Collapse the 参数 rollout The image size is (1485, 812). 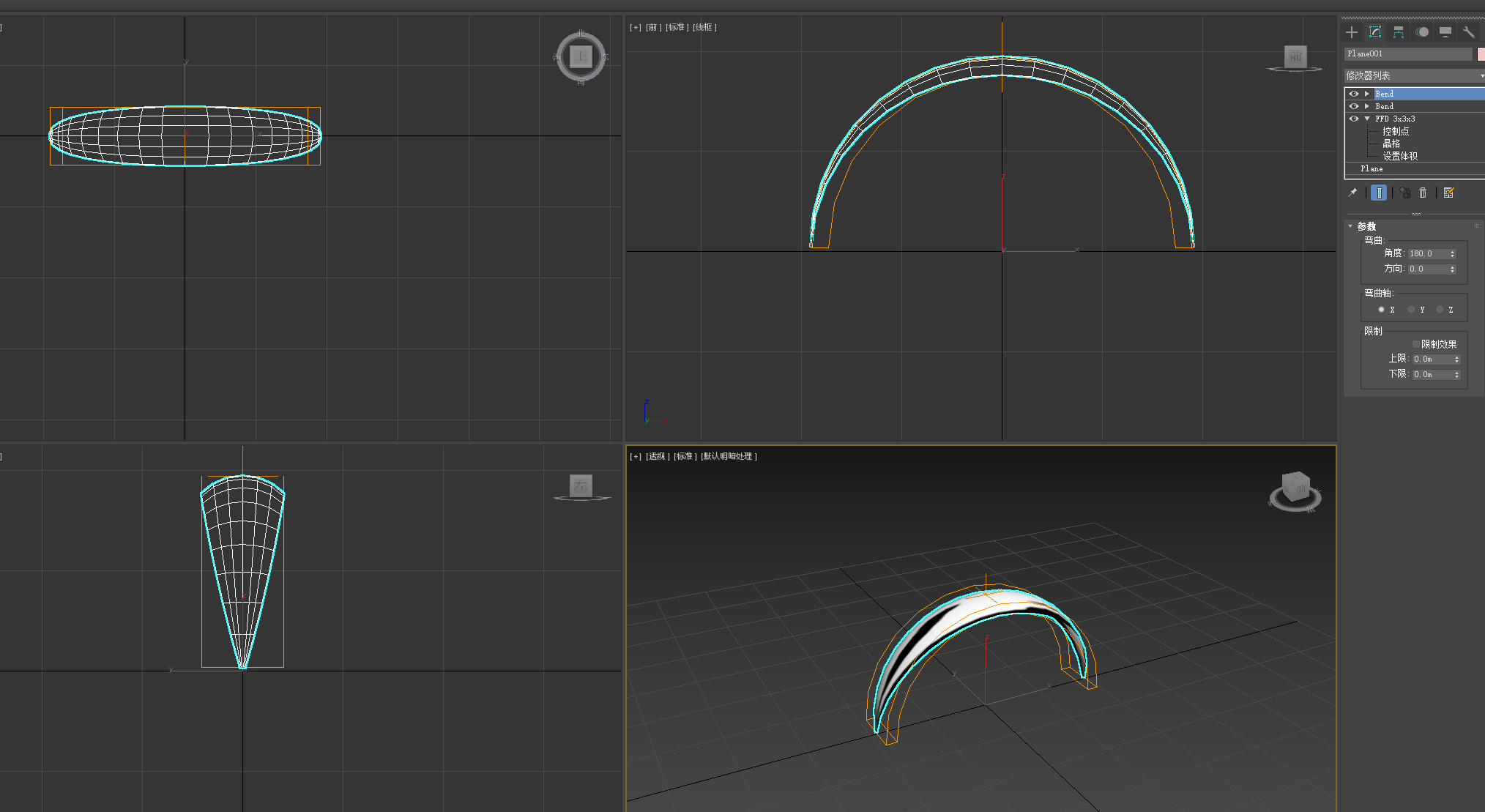1350,226
